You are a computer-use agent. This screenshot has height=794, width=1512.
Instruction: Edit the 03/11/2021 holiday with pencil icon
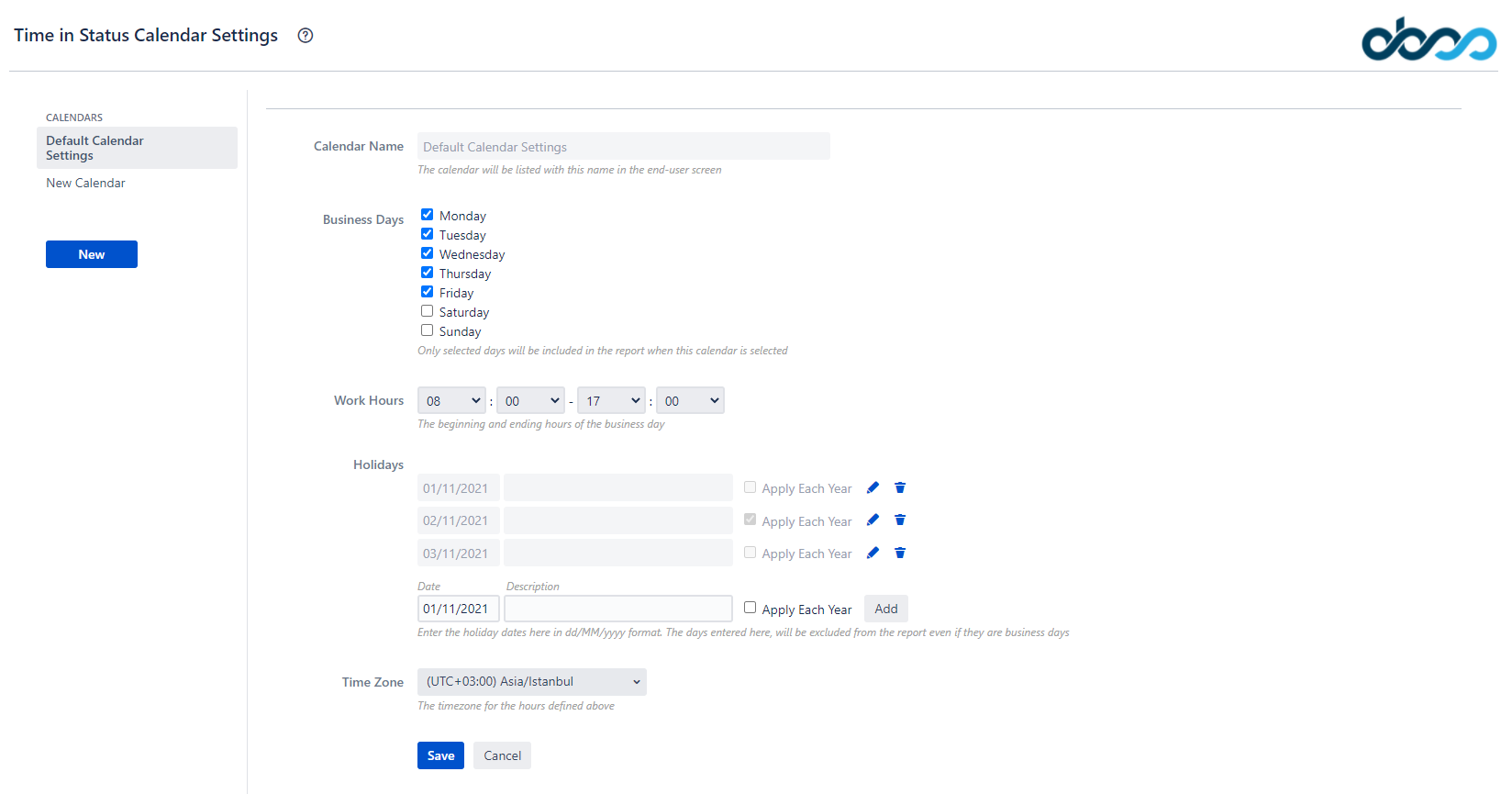click(x=873, y=553)
